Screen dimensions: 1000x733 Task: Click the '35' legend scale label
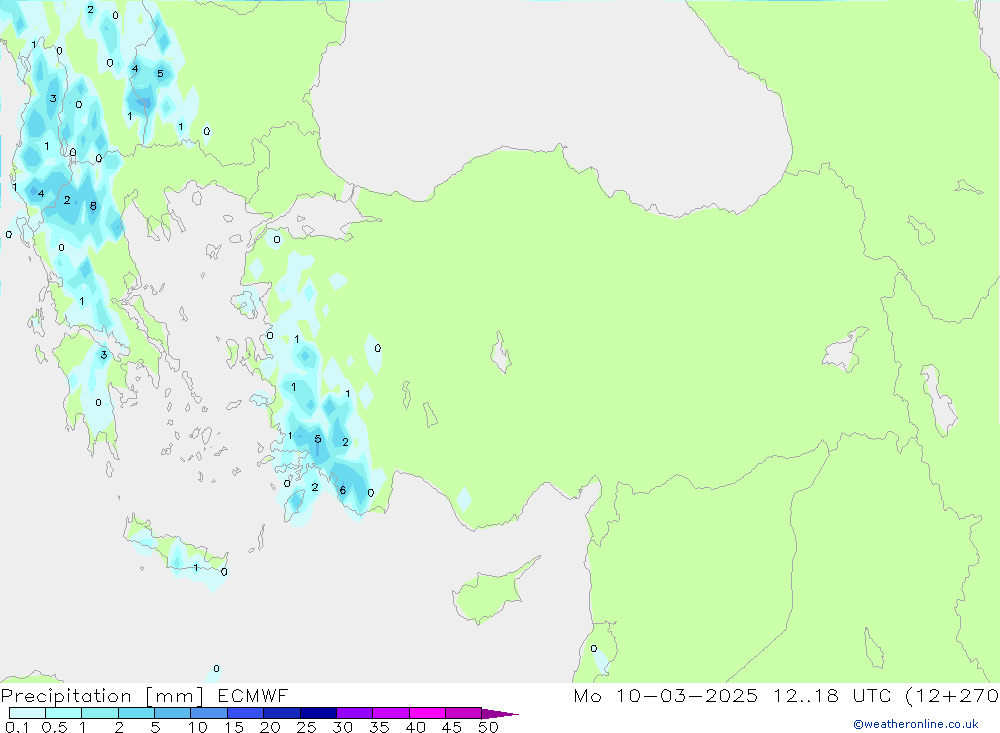tap(379, 727)
